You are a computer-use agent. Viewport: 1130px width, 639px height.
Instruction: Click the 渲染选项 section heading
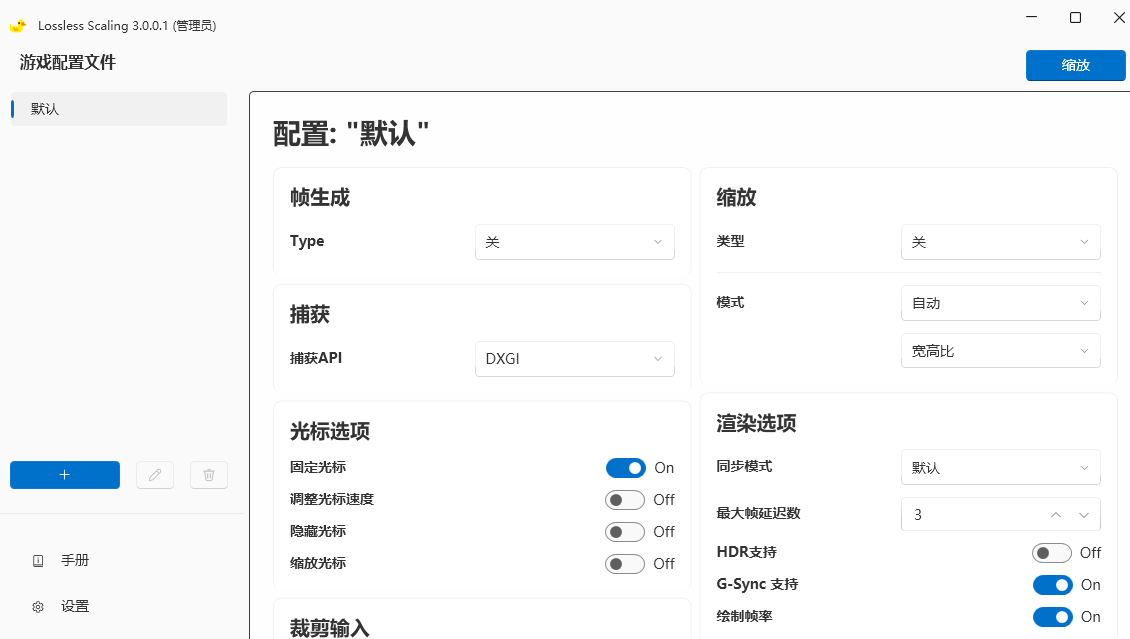point(756,423)
